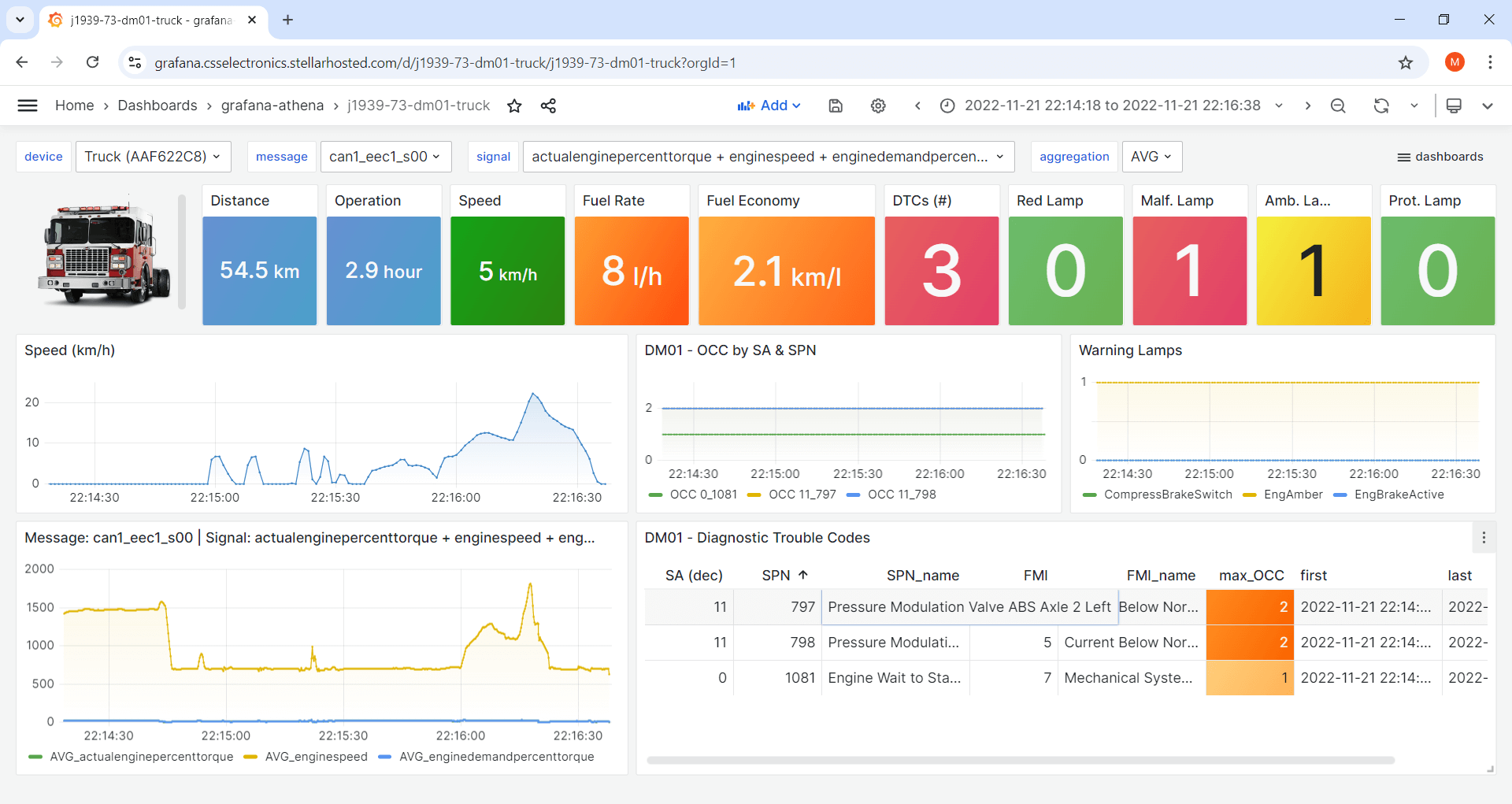1512x804 pixels.
Task: Shift the time range forward with the right chevron
Action: pos(1308,105)
